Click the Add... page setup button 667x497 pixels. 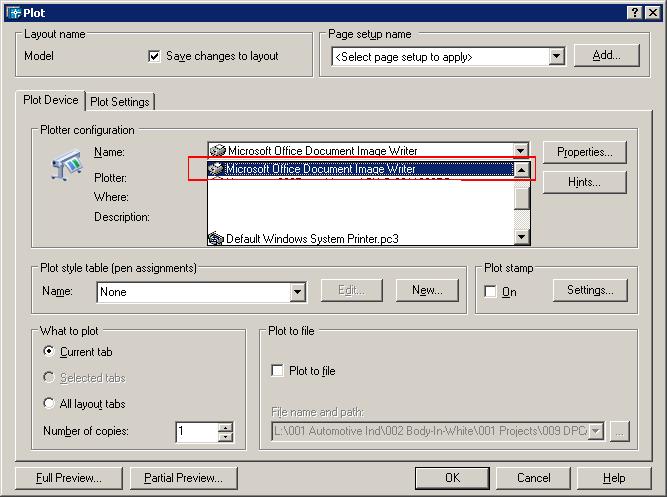click(x=607, y=55)
